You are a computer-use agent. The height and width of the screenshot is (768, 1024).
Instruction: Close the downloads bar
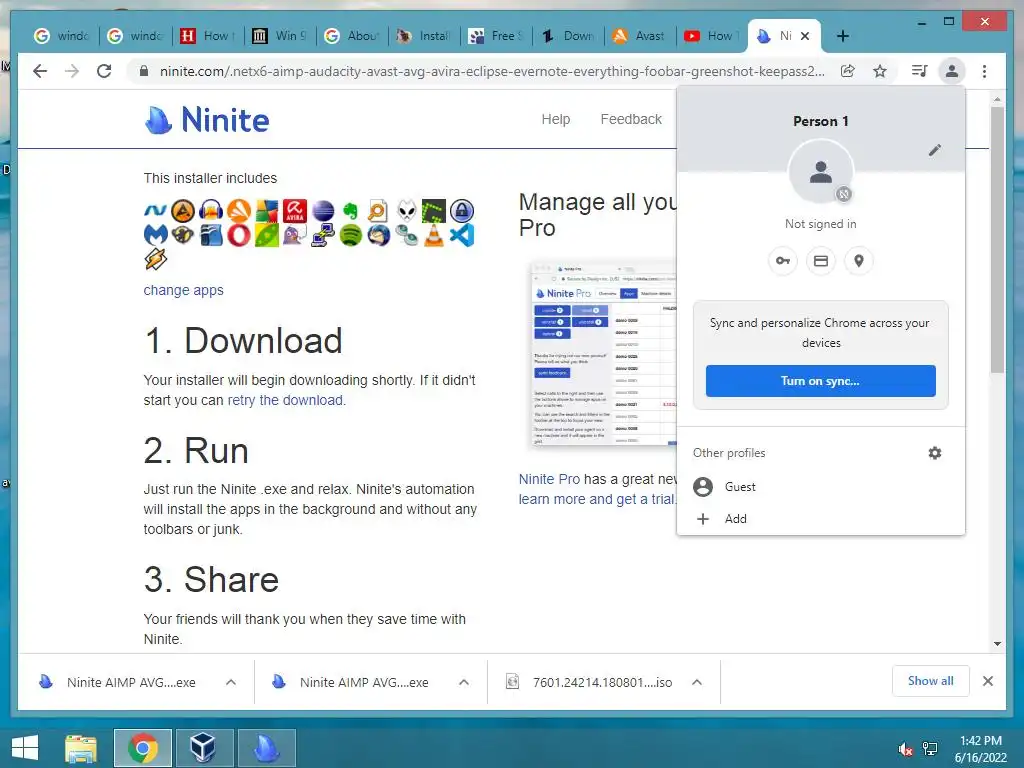pyautogui.click(x=987, y=681)
